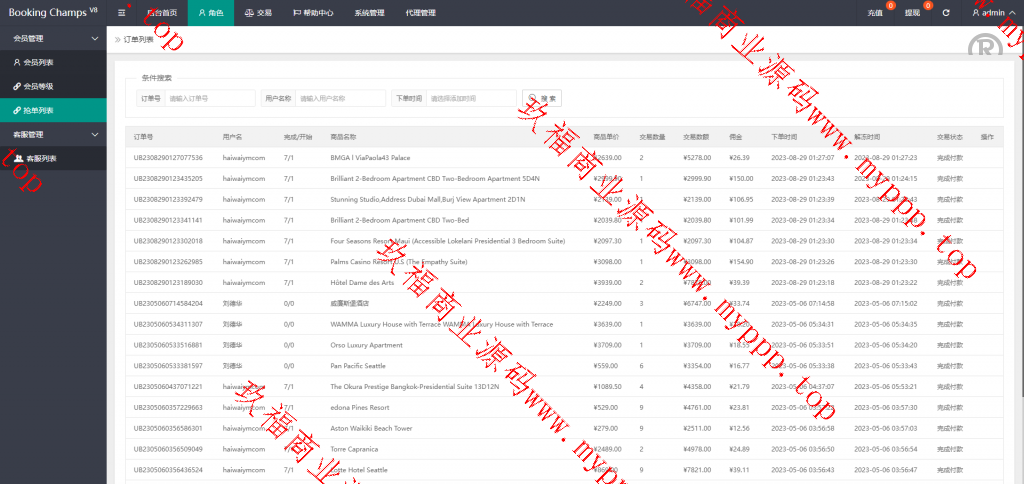The height and width of the screenshot is (484, 1024).
Task: Click the hamburger sidebar toggle icon
Action: (121, 13)
